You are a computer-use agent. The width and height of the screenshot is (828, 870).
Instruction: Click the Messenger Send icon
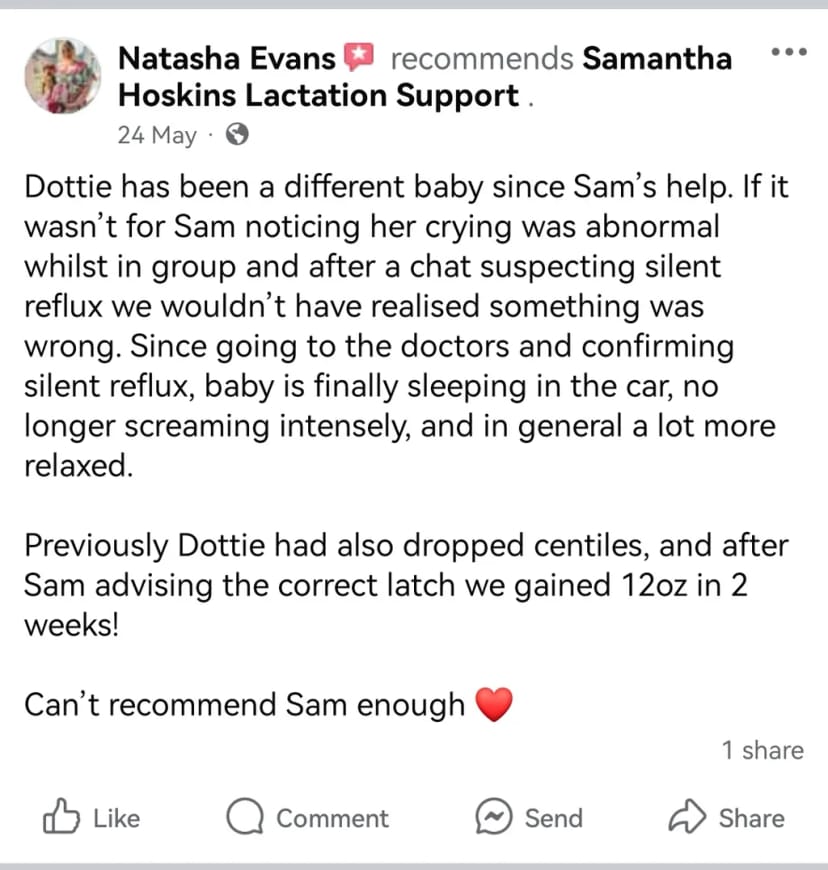(x=493, y=816)
